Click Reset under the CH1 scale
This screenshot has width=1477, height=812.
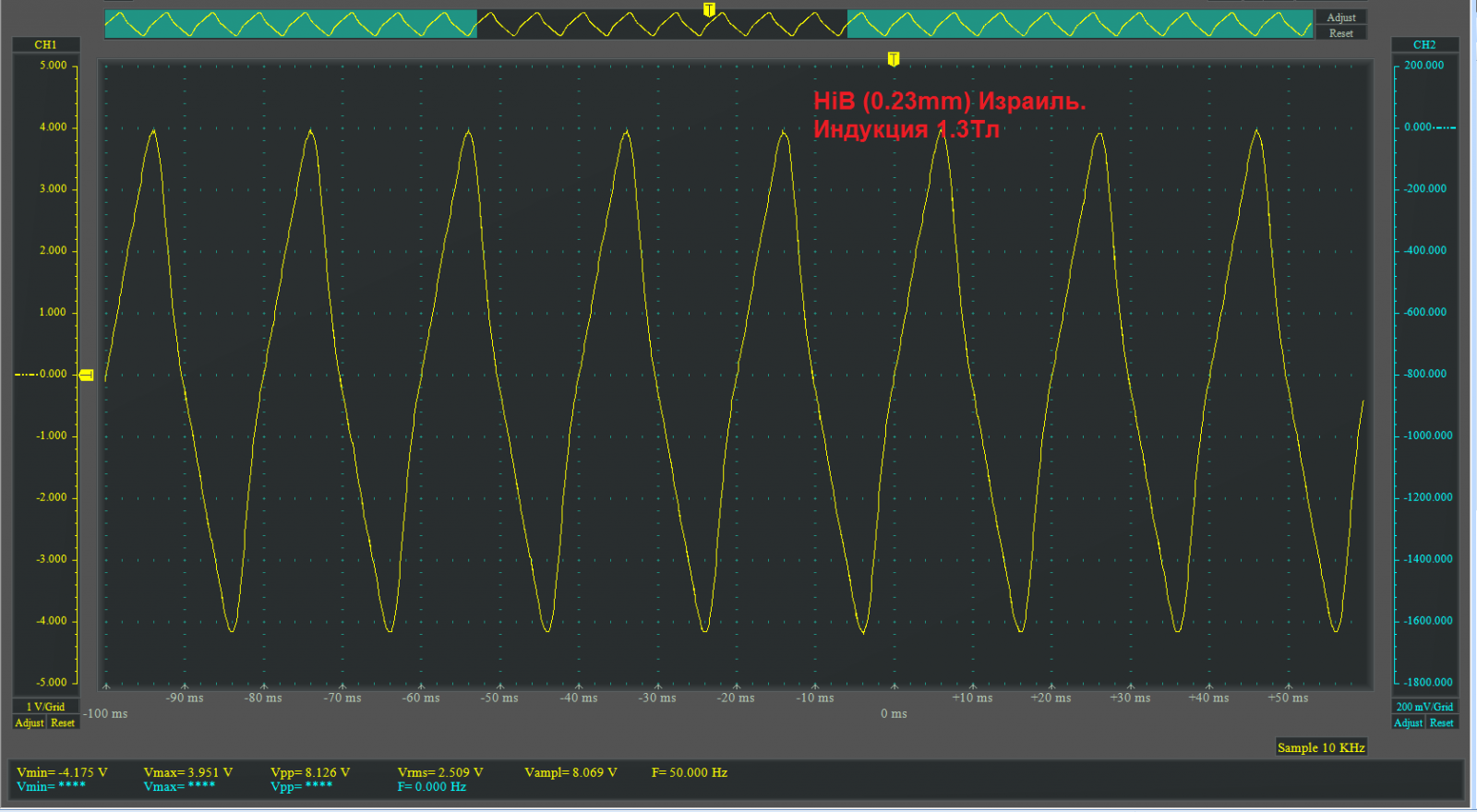pyautogui.click(x=63, y=722)
